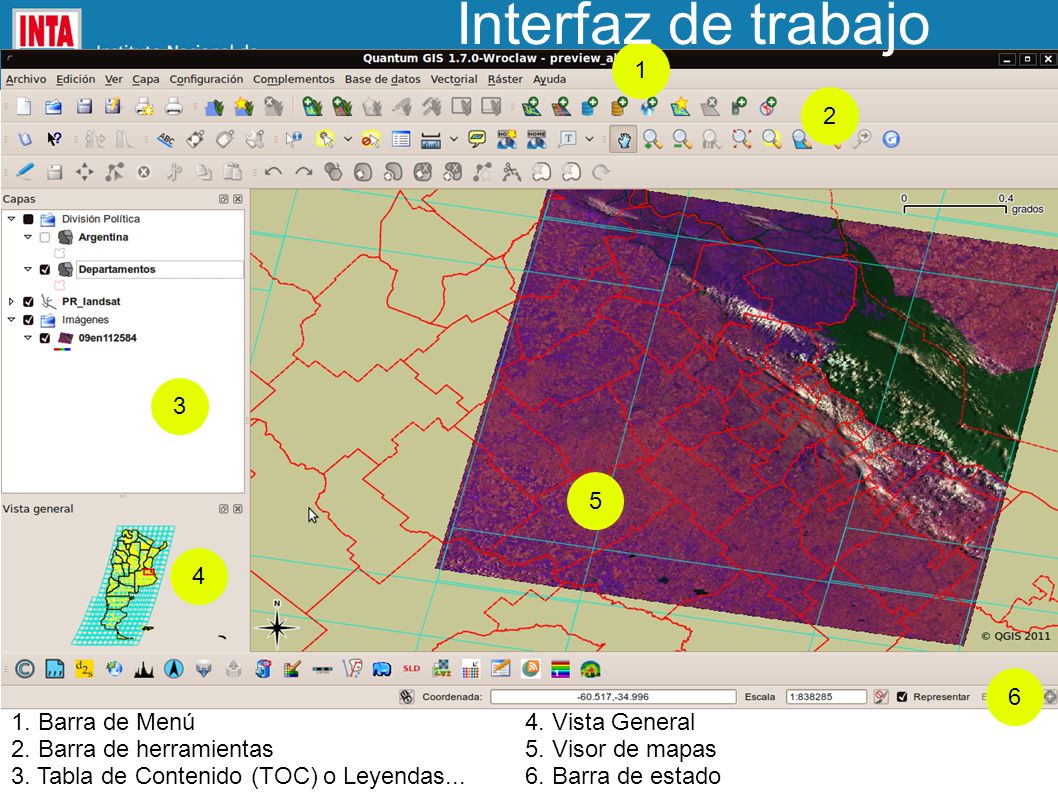
Task: Click the Vista general overview map
Action: (123, 584)
